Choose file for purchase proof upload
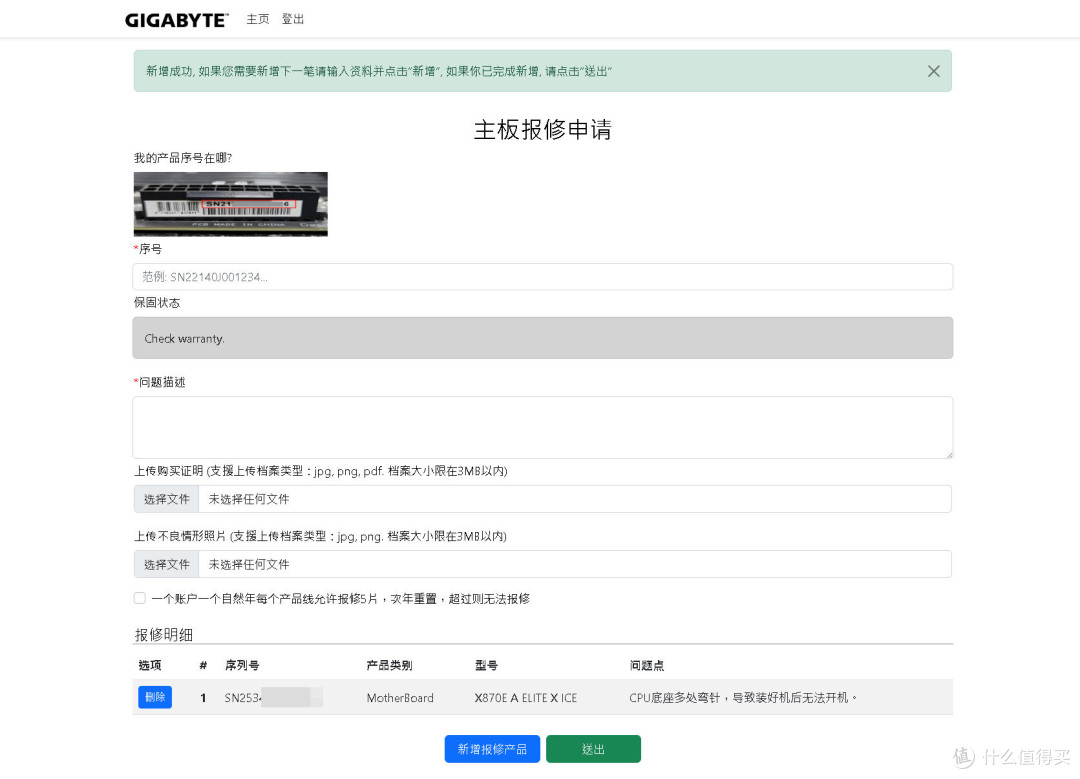Image resolution: width=1080 pixels, height=779 pixels. tap(166, 499)
